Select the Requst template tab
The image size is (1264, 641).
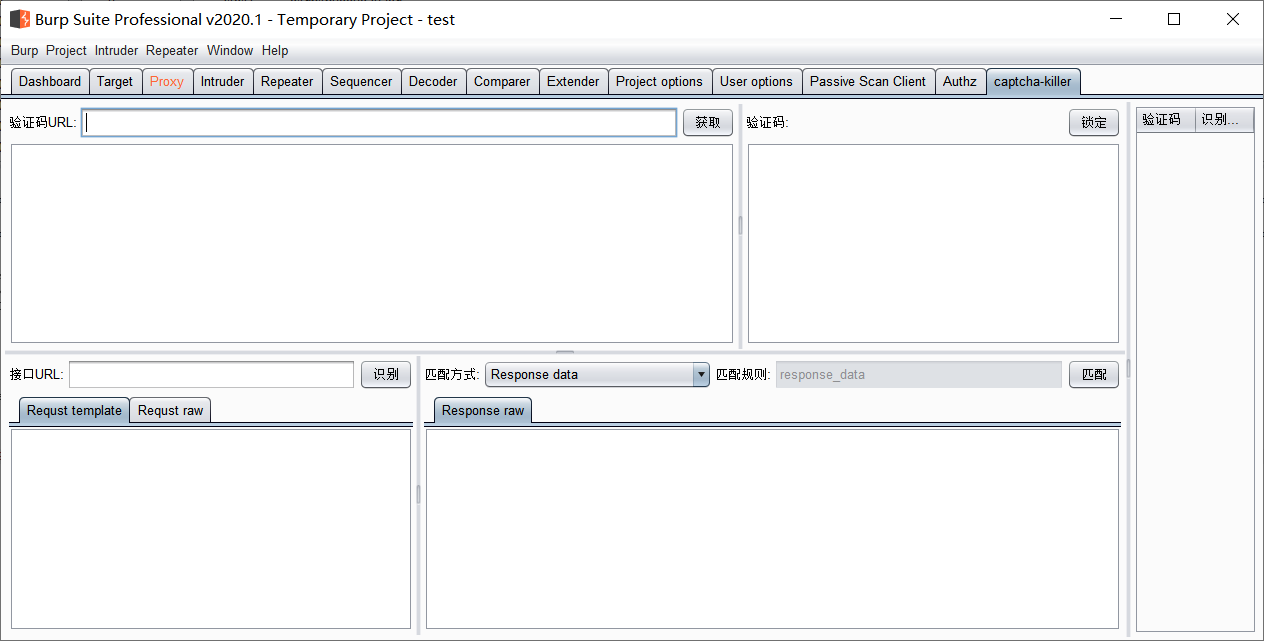74,410
